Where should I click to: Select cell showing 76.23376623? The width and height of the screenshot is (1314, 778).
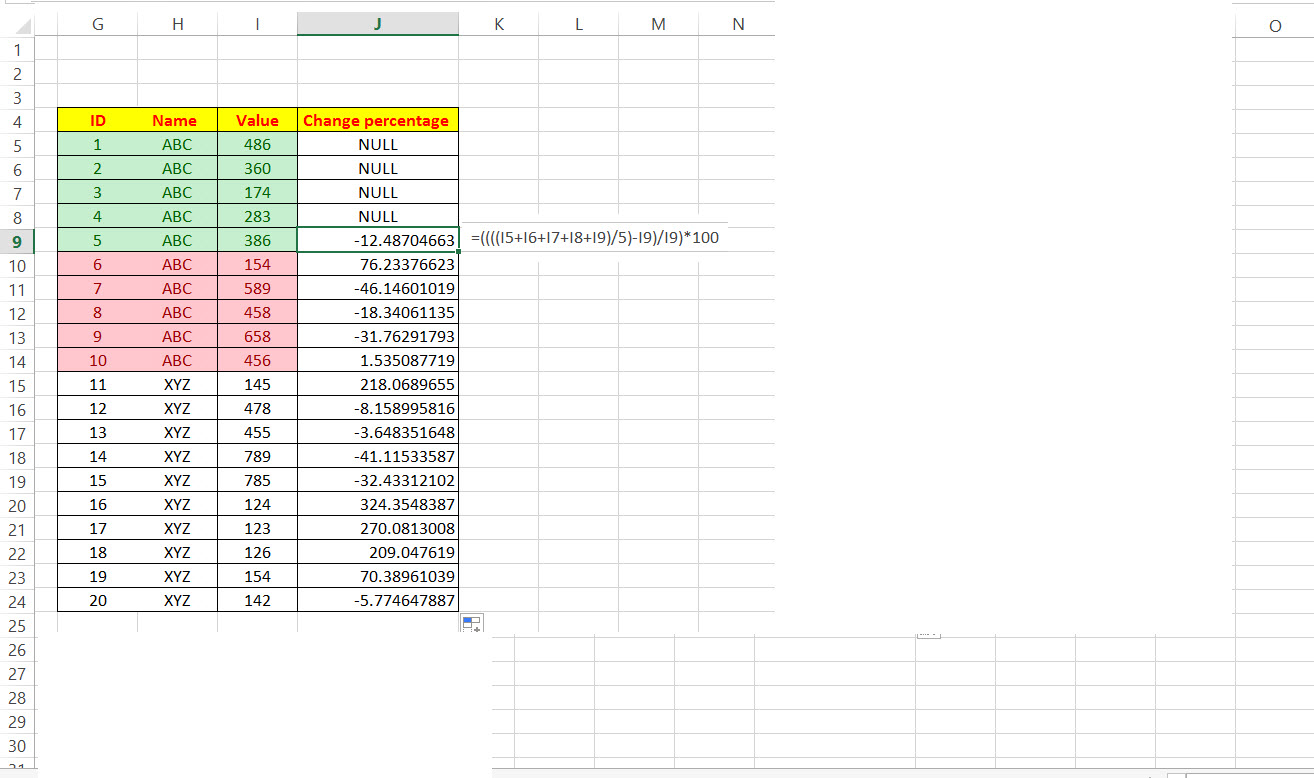coord(378,264)
